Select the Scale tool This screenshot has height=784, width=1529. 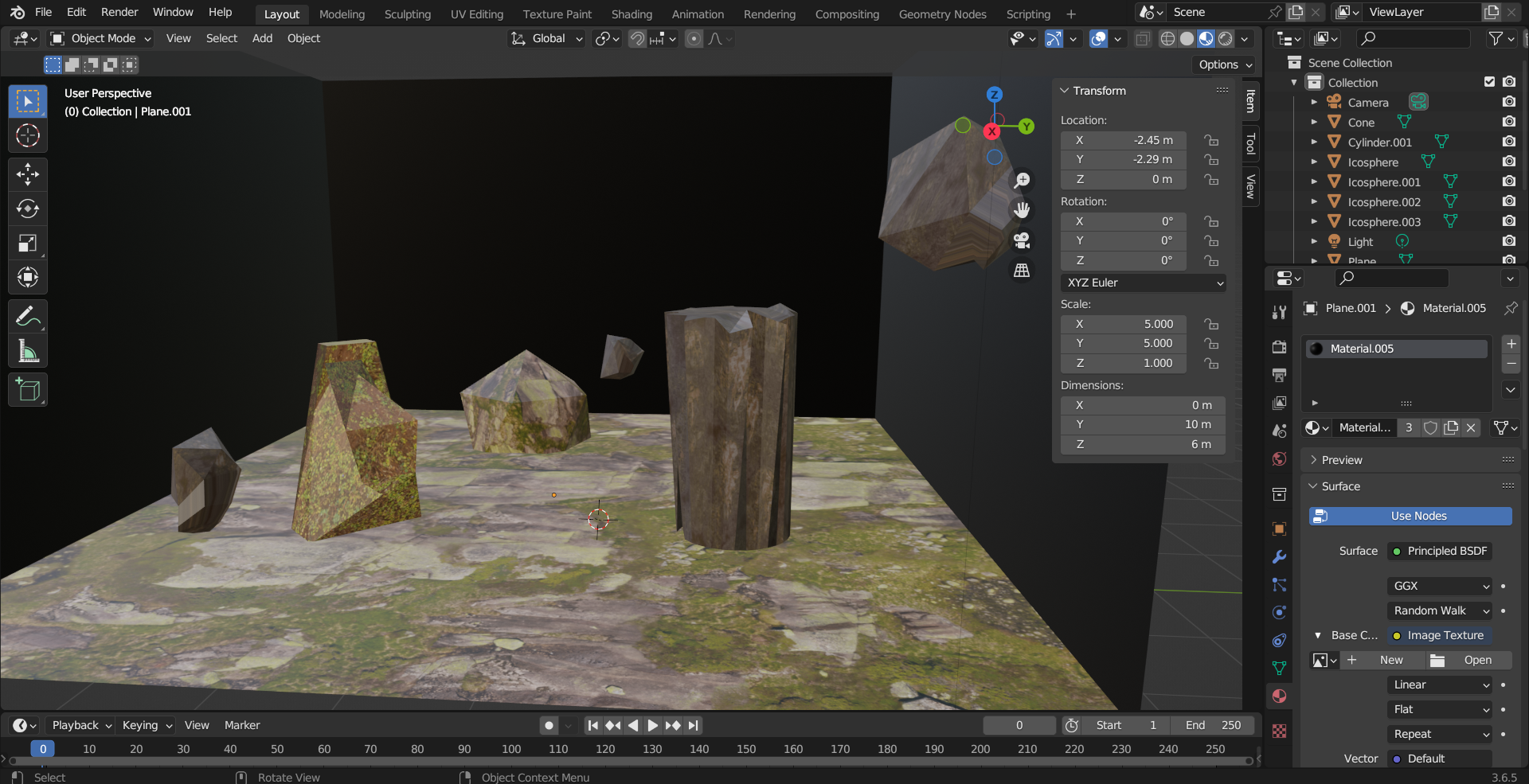point(28,243)
